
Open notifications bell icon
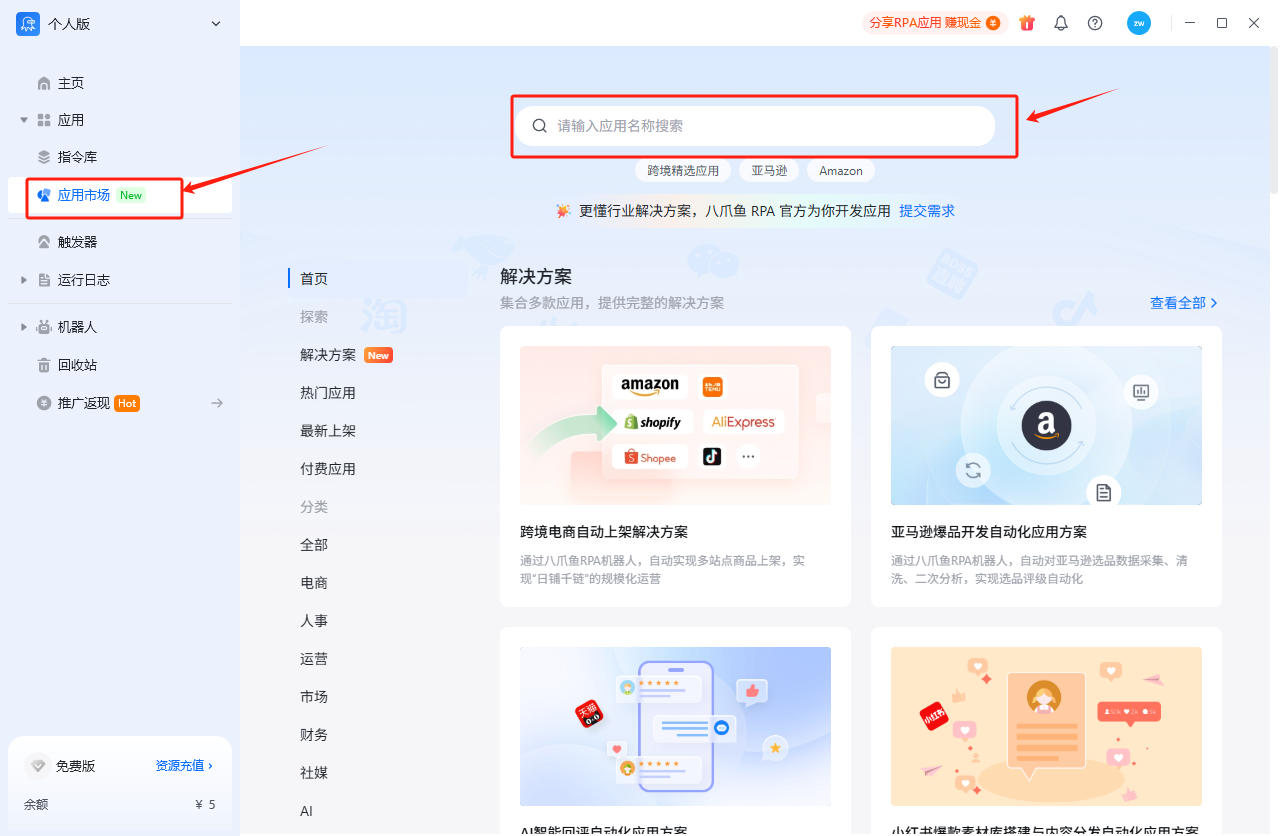(x=1061, y=23)
